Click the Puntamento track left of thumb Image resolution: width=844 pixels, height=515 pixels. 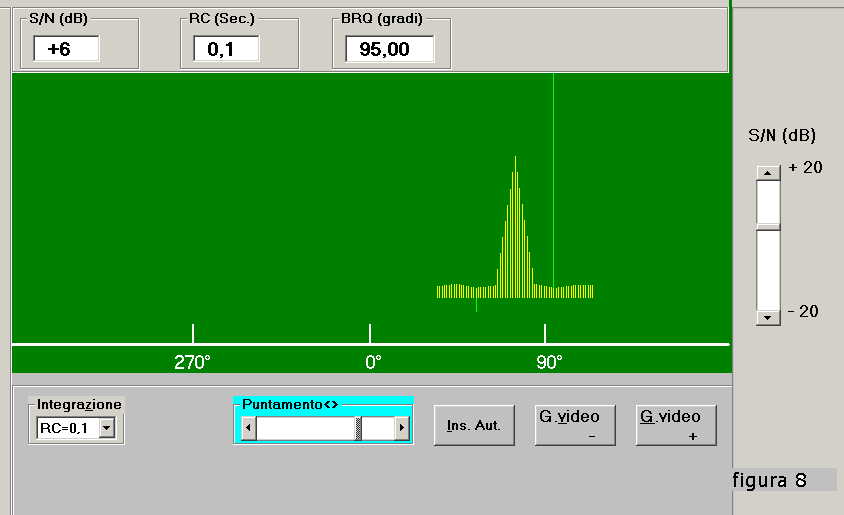pyautogui.click(x=305, y=428)
